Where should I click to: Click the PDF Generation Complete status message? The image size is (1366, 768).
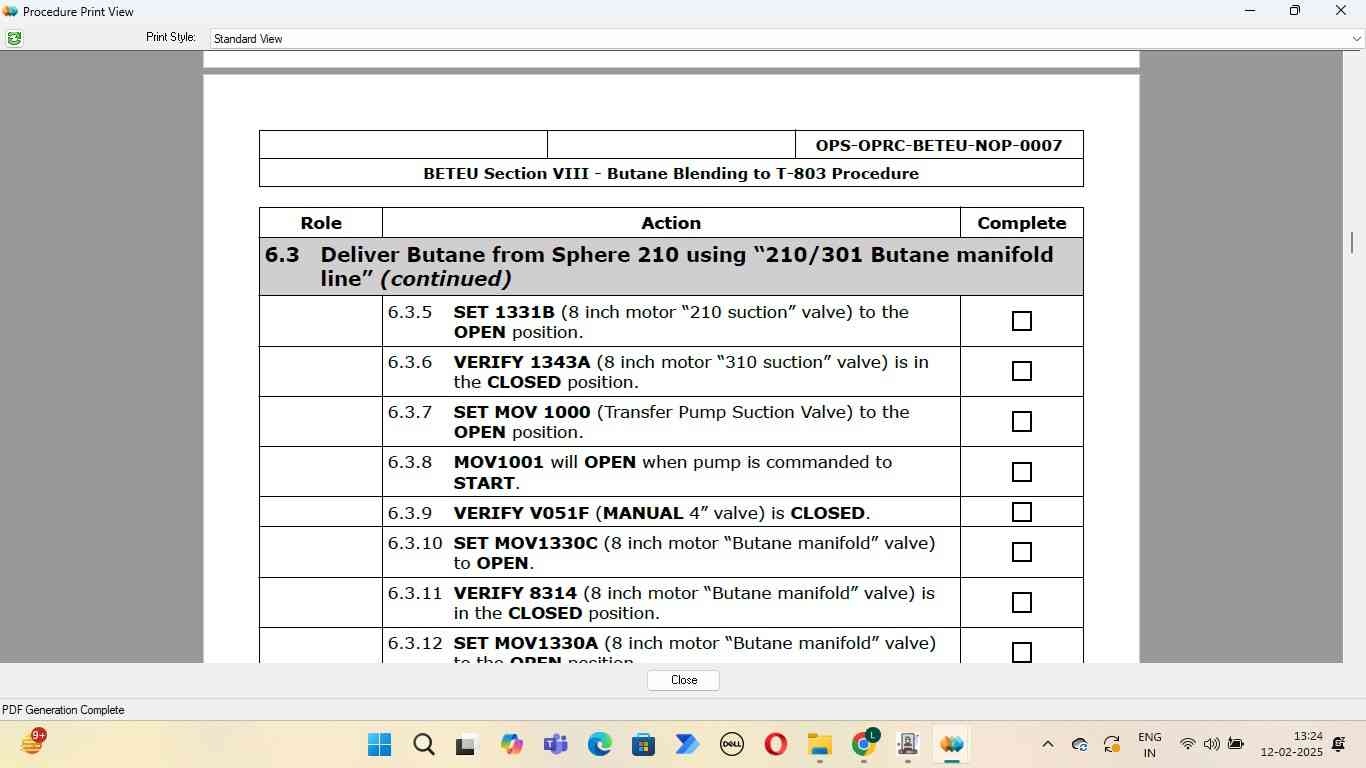tap(63, 710)
